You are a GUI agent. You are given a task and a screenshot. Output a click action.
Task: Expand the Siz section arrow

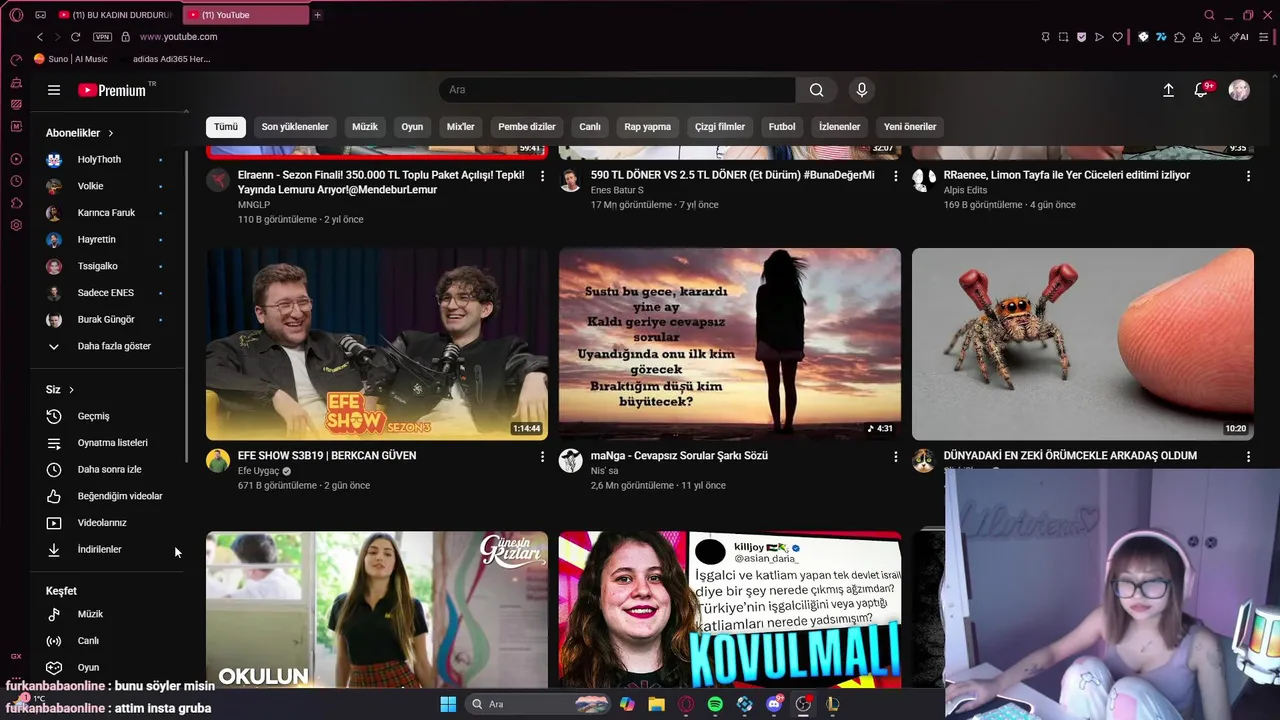[71, 390]
